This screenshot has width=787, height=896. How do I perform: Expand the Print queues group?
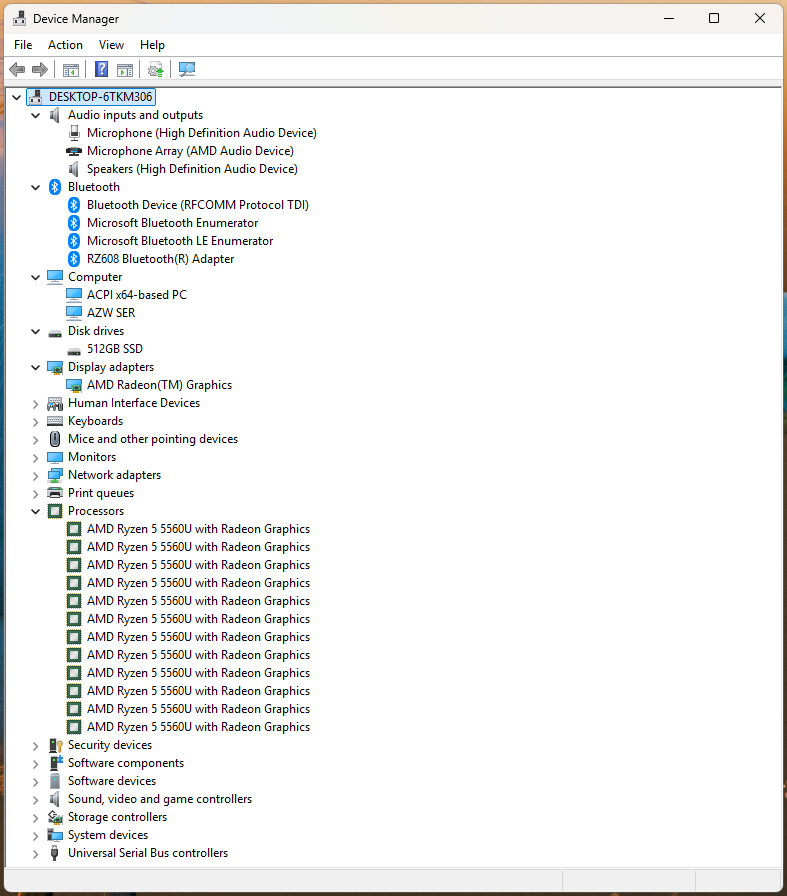click(x=35, y=494)
